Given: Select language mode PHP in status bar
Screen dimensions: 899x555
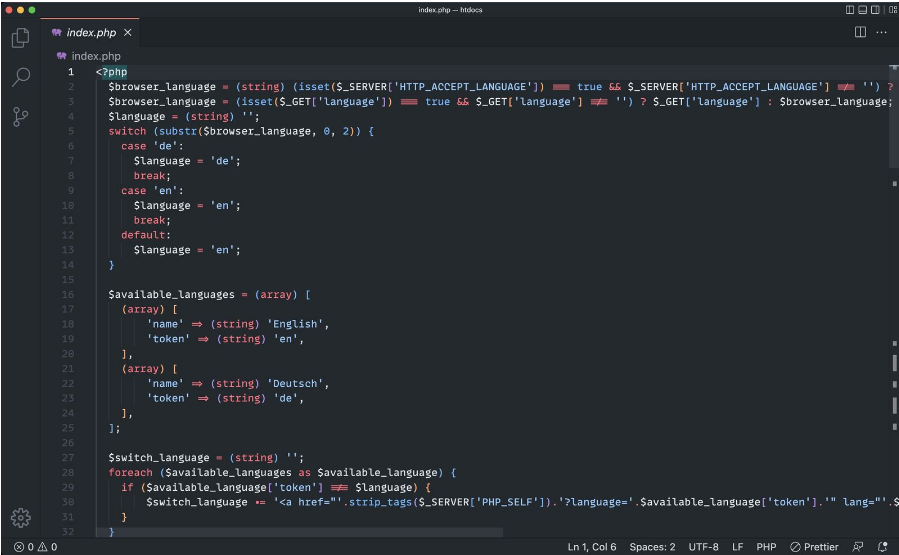Looking at the screenshot, I should 766,547.
